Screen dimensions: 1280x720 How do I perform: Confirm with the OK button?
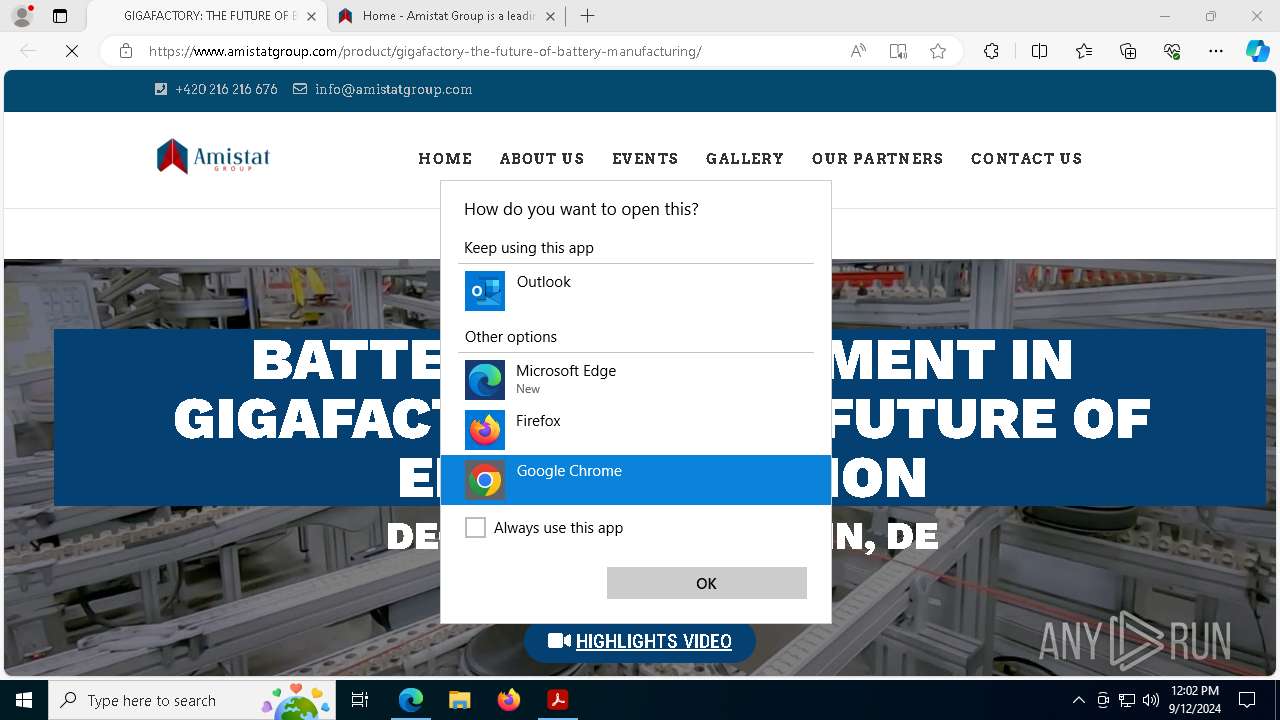(x=706, y=583)
